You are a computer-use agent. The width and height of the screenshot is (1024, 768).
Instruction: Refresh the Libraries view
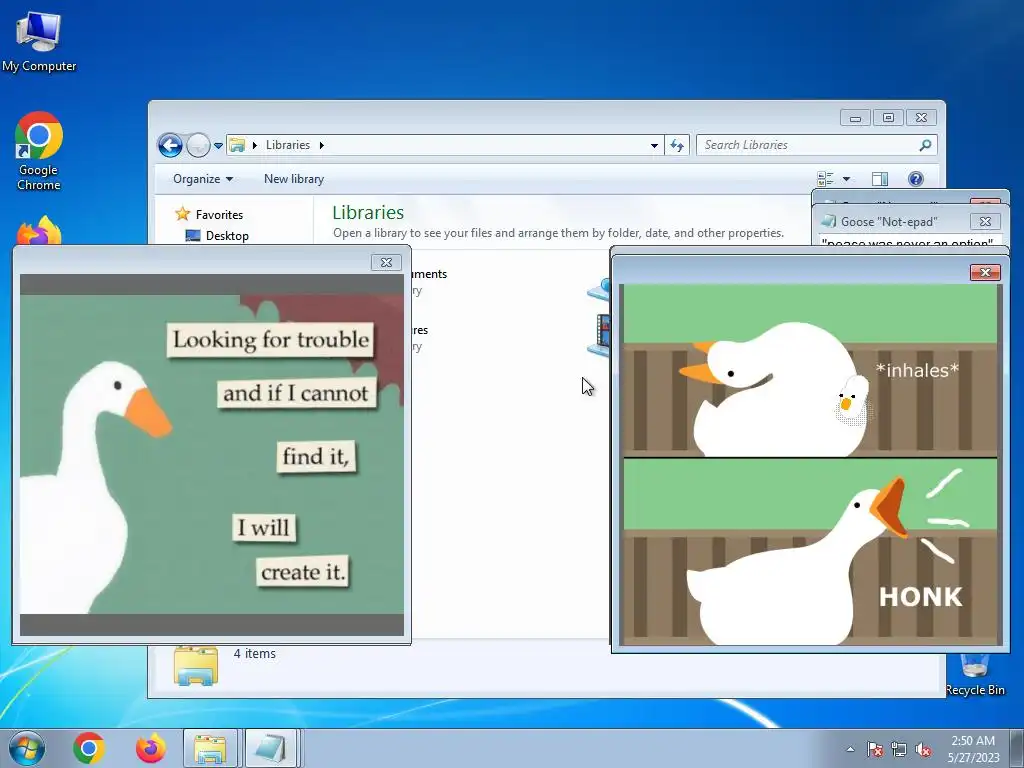pyautogui.click(x=677, y=145)
